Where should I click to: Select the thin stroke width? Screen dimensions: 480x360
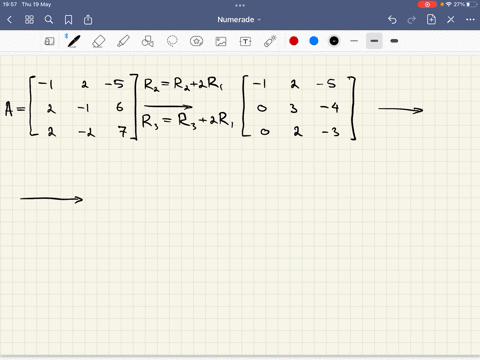pos(354,41)
